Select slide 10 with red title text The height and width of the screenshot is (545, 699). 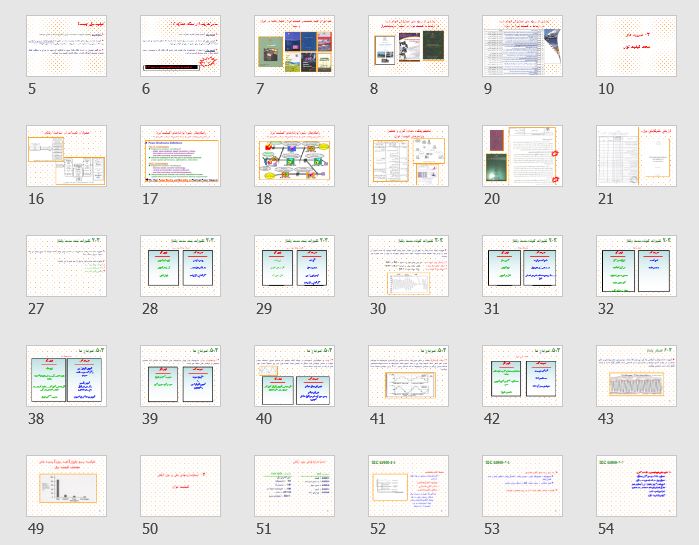click(x=636, y=46)
